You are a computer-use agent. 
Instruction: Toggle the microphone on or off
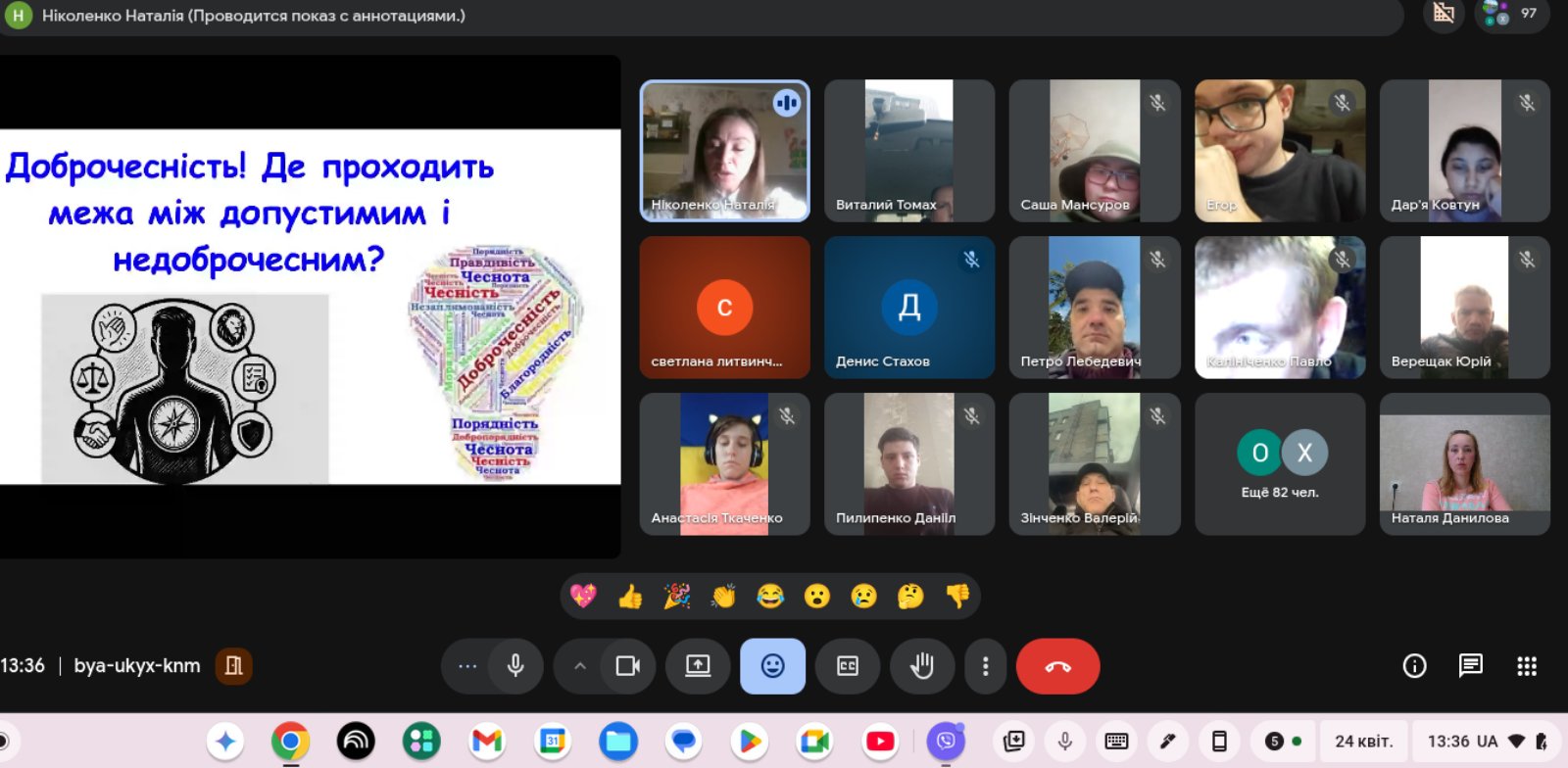(515, 666)
